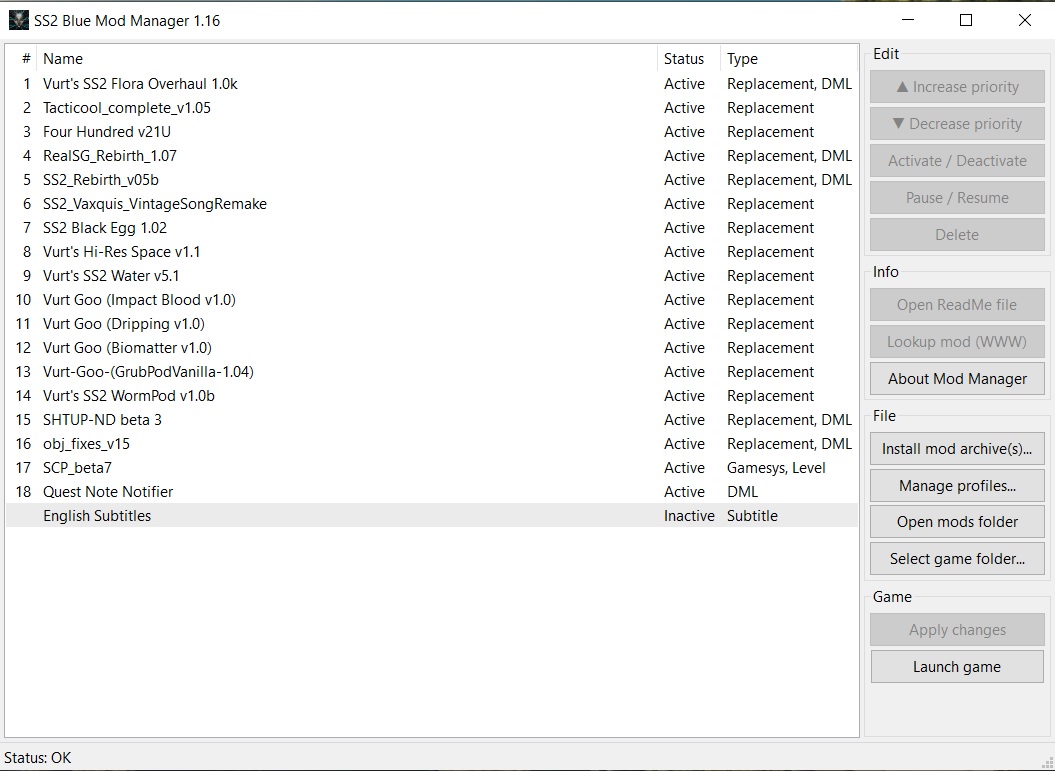Maximize the Mod Manager window
The image size is (1055, 771).
click(x=966, y=20)
